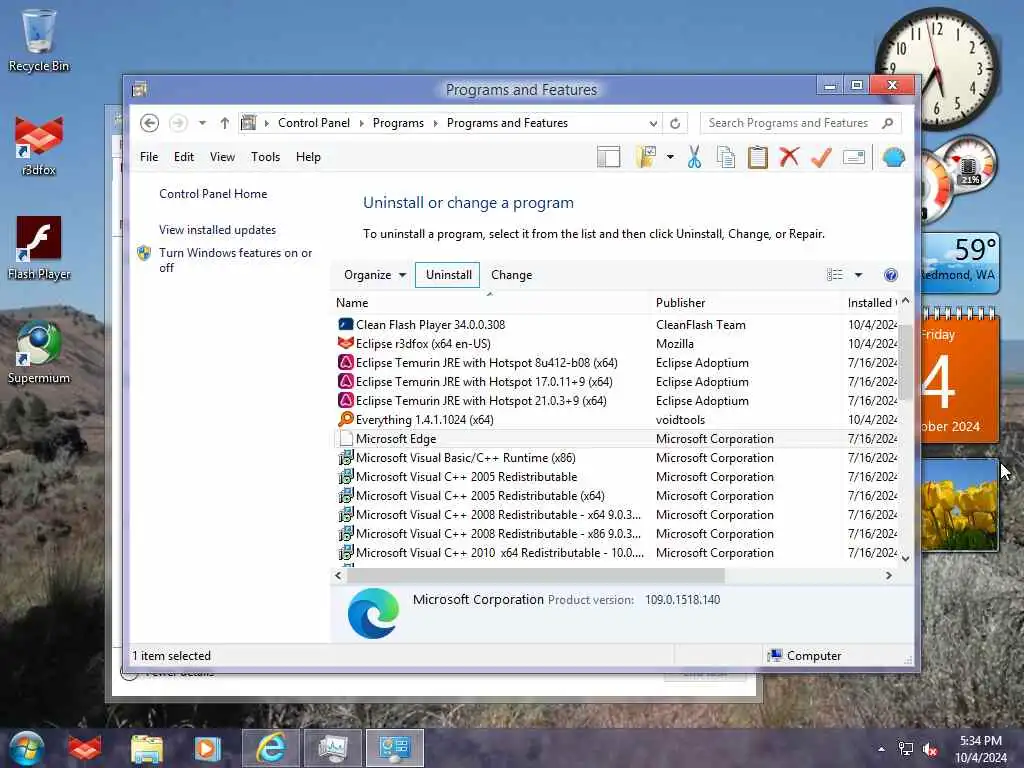Open the Organize dropdown
This screenshot has height=768, width=1024.
coord(375,275)
